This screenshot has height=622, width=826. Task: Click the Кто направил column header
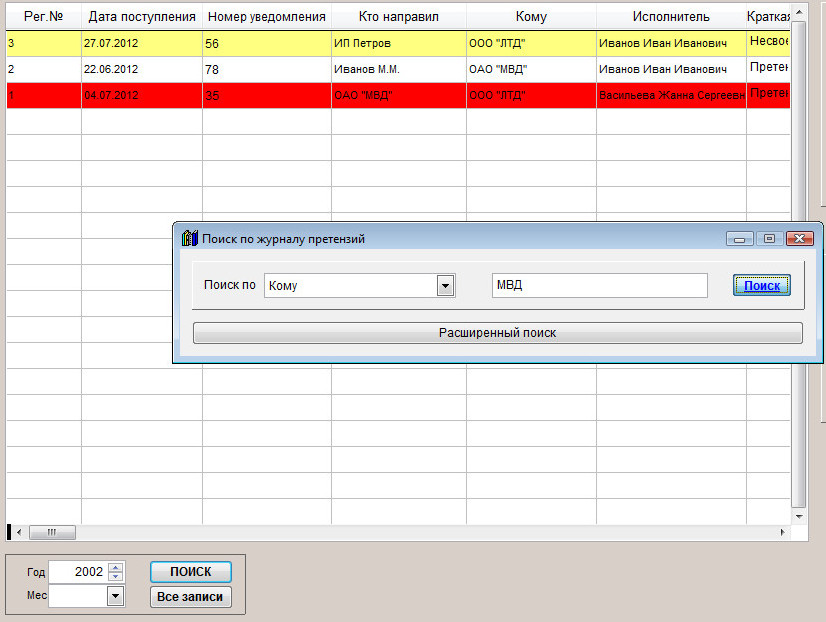coord(399,16)
